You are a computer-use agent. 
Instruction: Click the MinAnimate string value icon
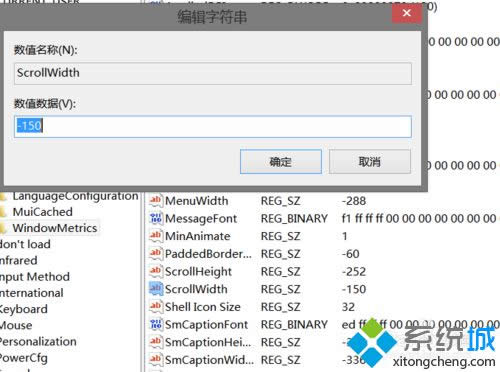pos(156,236)
